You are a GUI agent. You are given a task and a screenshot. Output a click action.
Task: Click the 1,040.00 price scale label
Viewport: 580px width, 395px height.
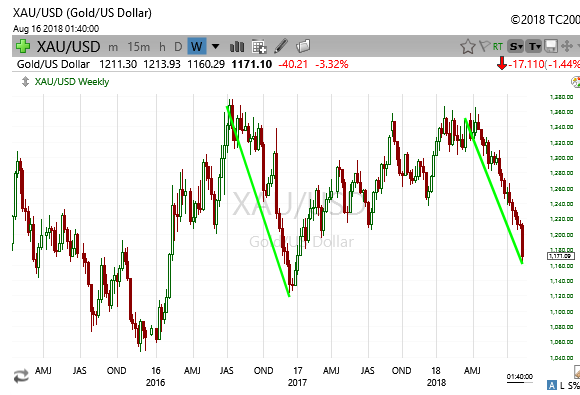pos(562,358)
